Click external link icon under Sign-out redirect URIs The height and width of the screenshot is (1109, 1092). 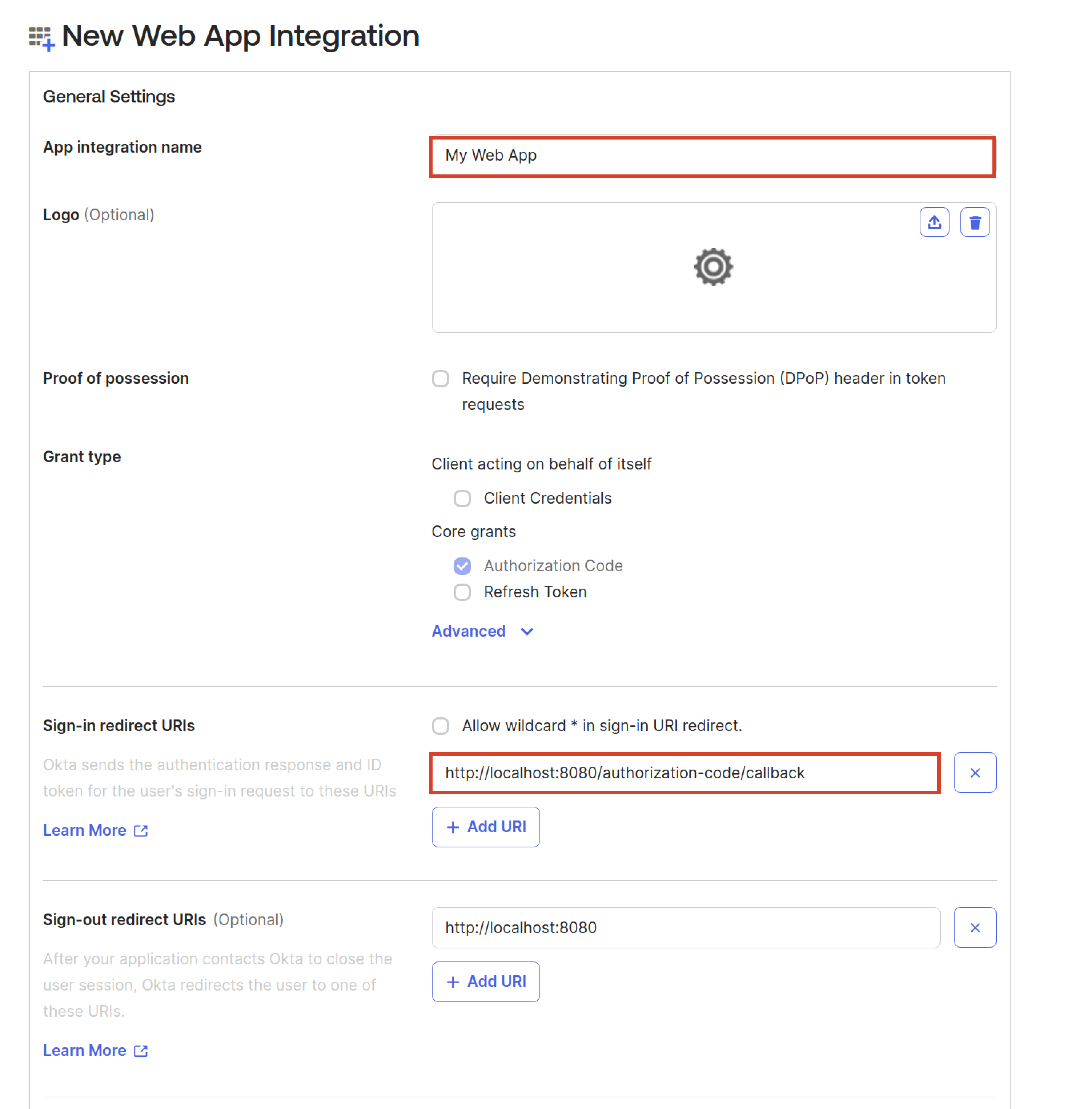point(141,1050)
